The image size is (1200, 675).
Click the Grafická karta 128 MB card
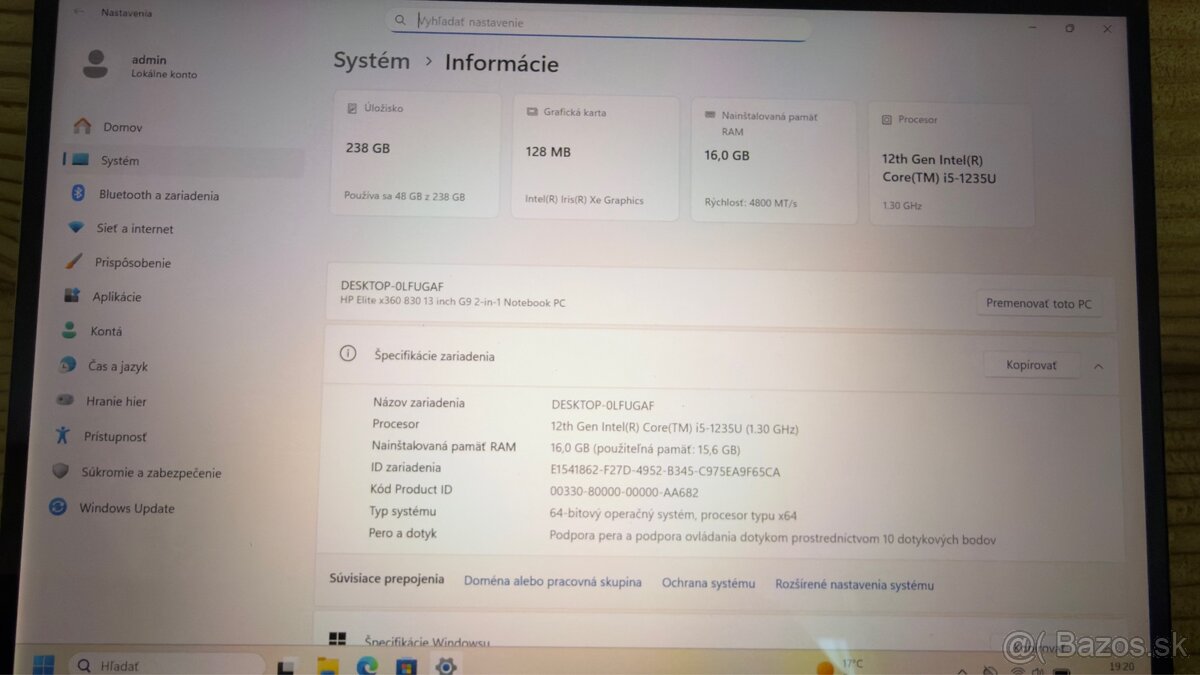point(595,158)
